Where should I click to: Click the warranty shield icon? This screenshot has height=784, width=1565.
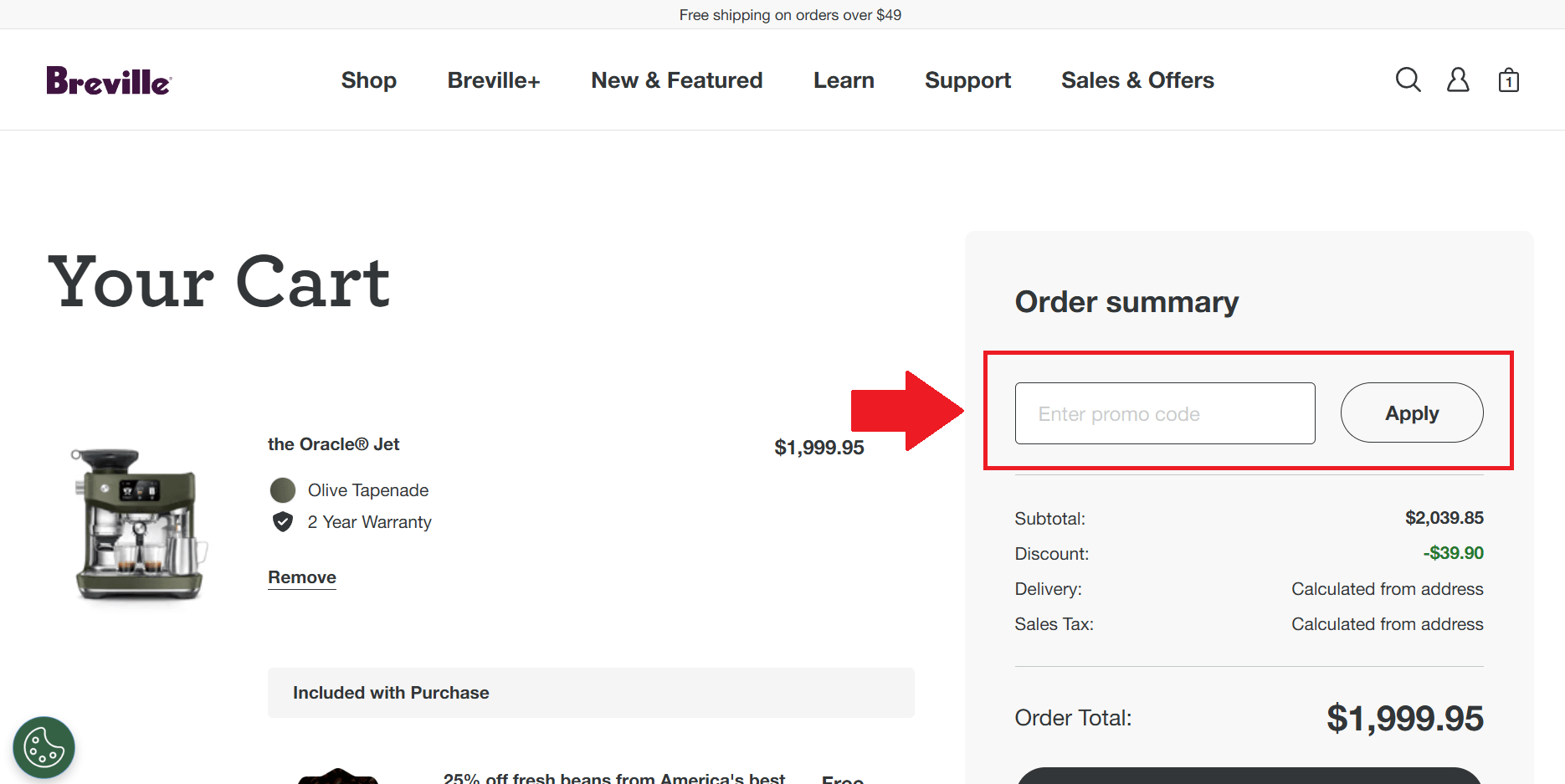pos(283,522)
